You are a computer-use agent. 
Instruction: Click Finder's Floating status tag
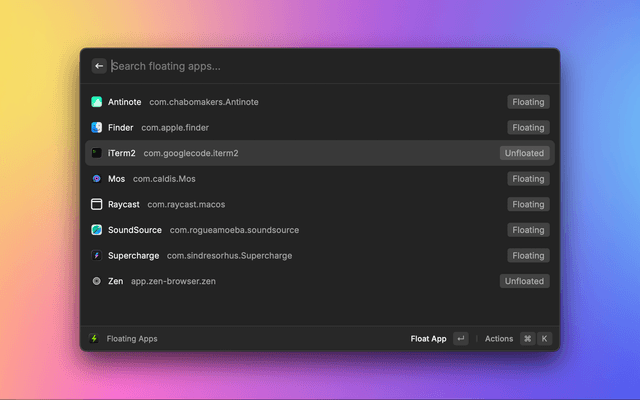[528, 127]
